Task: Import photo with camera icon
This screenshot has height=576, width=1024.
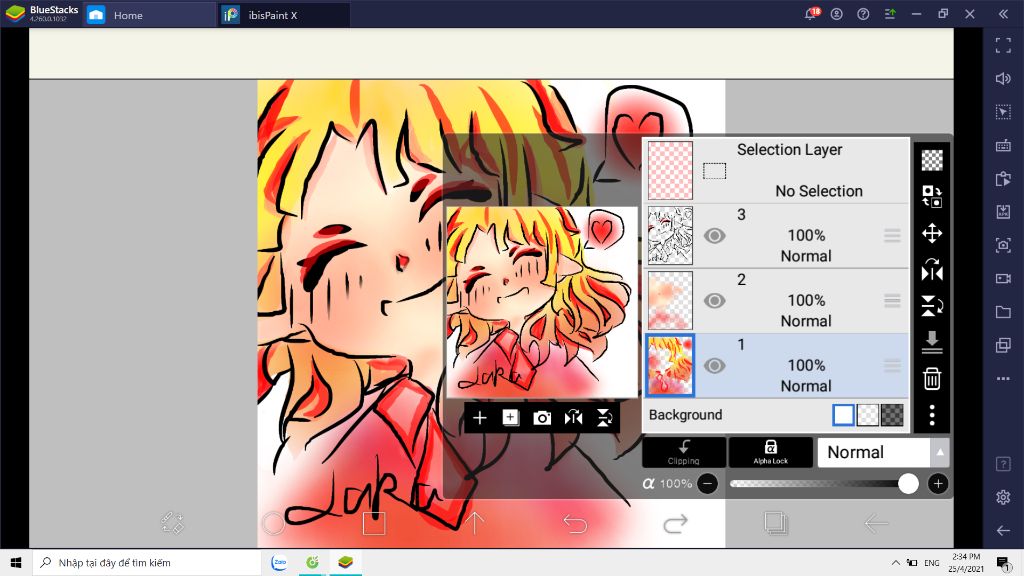Action: 542,418
